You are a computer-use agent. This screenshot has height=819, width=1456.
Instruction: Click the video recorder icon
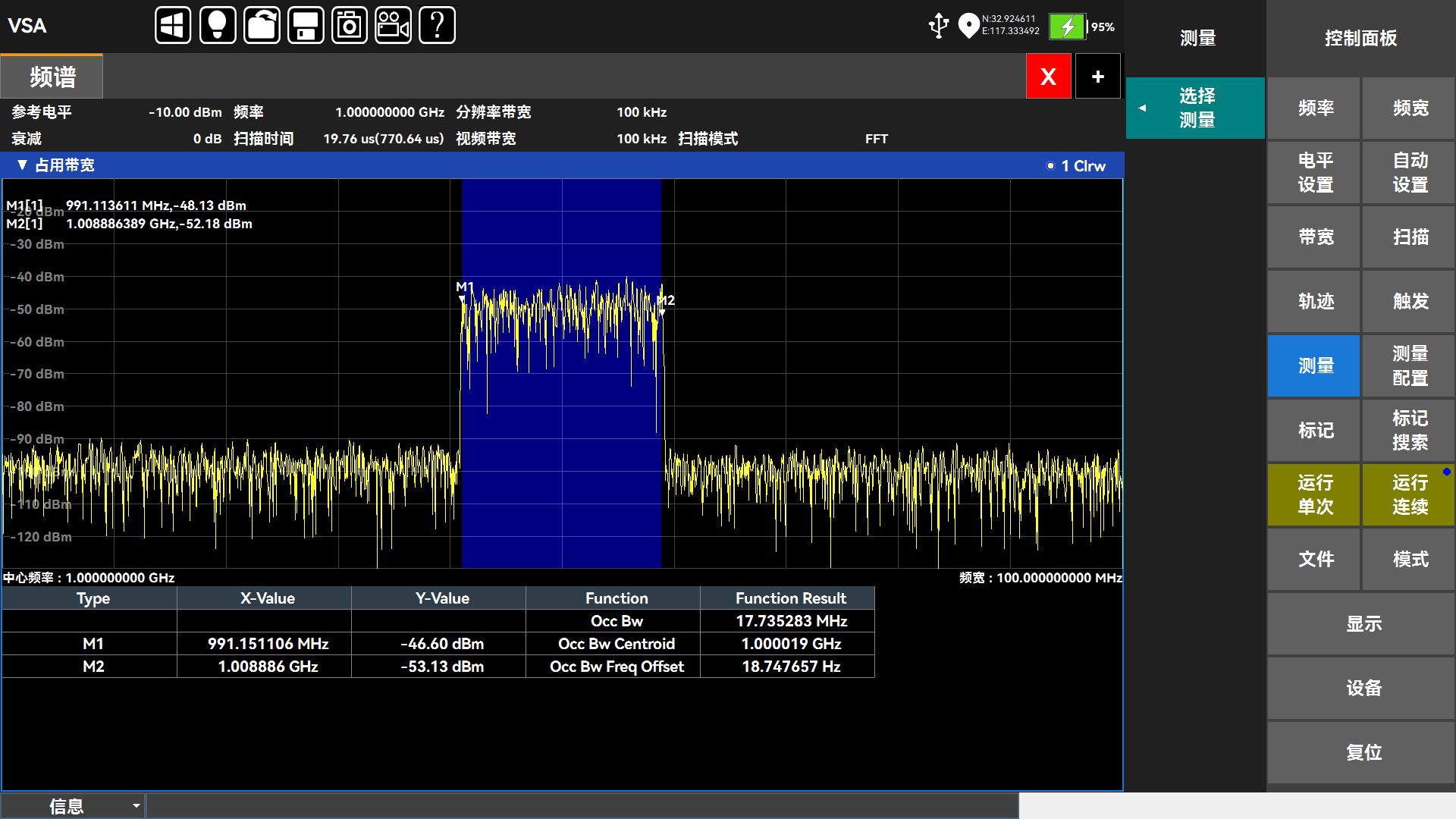[x=394, y=26]
